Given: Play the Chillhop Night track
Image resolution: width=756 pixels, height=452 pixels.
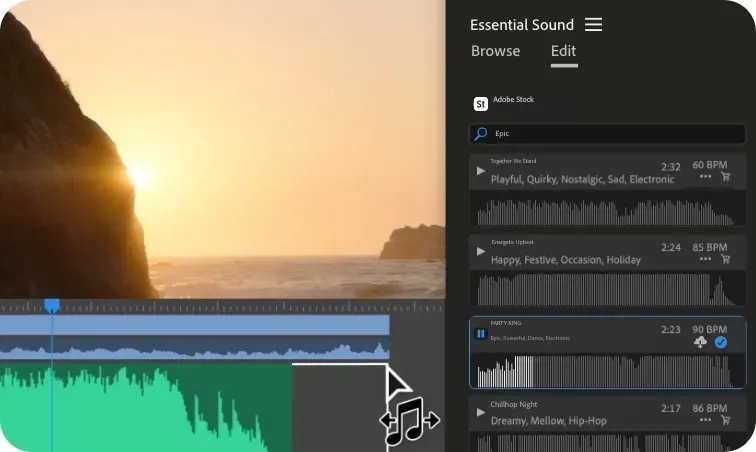Looking at the screenshot, I should pyautogui.click(x=481, y=414).
